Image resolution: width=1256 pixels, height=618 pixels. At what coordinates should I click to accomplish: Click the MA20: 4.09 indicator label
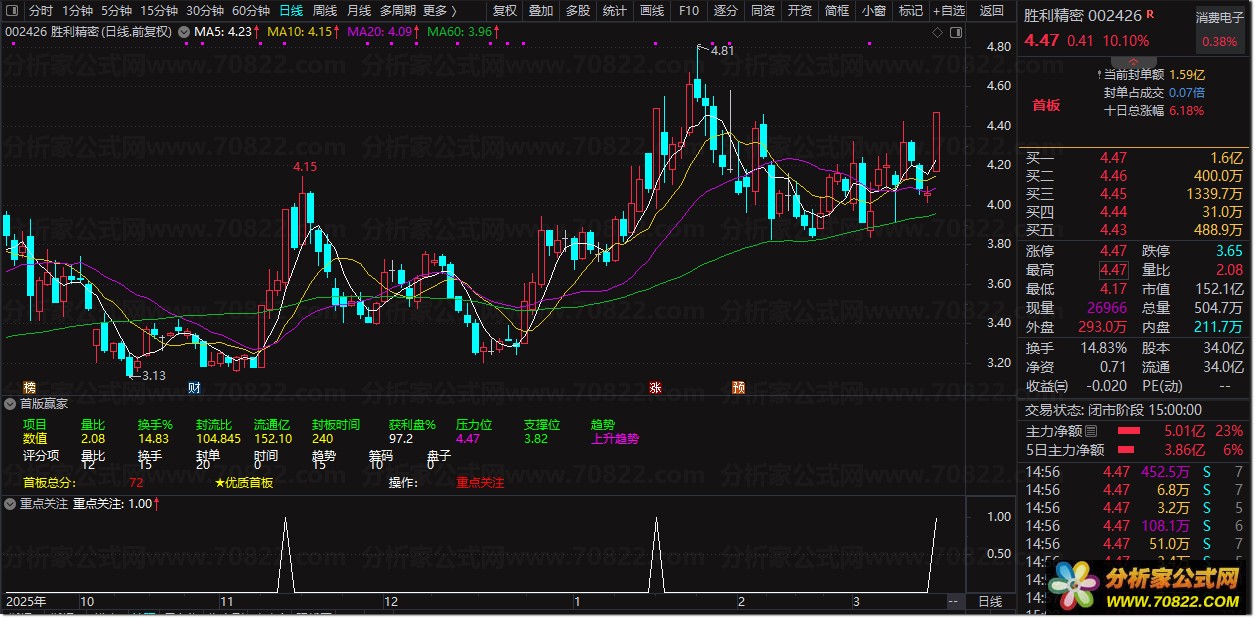pyautogui.click(x=382, y=32)
